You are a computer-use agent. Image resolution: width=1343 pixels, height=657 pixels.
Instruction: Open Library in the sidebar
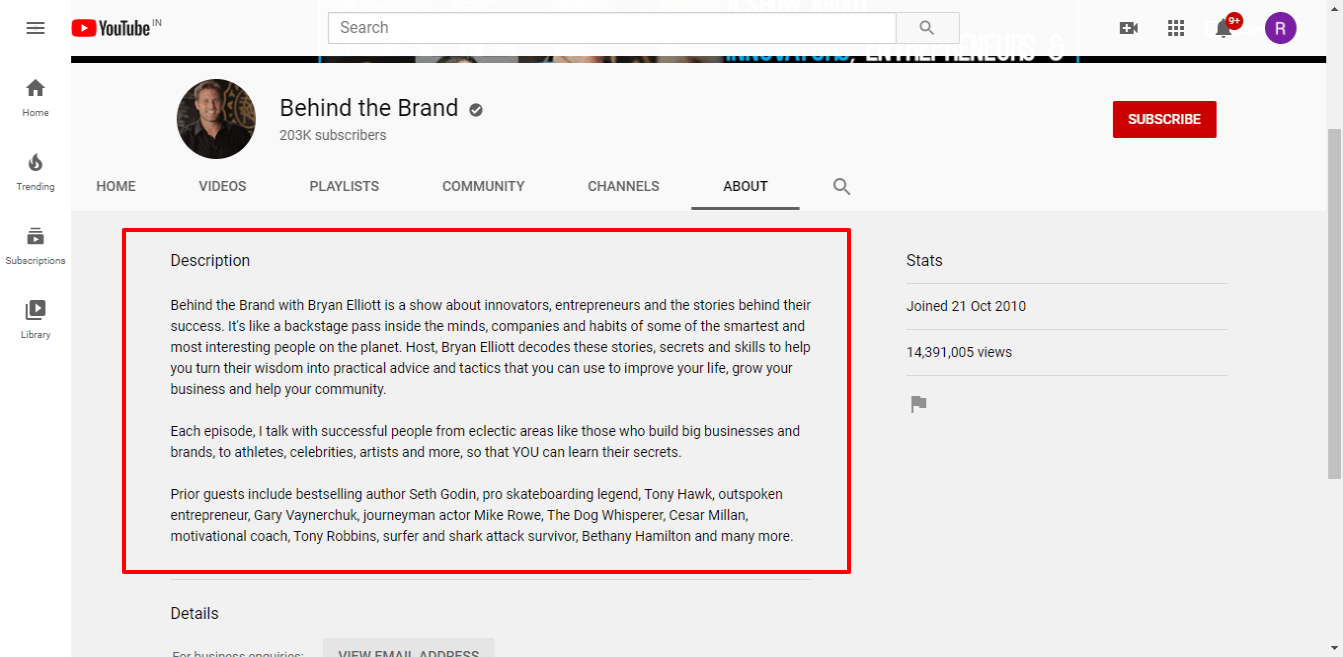click(x=35, y=319)
